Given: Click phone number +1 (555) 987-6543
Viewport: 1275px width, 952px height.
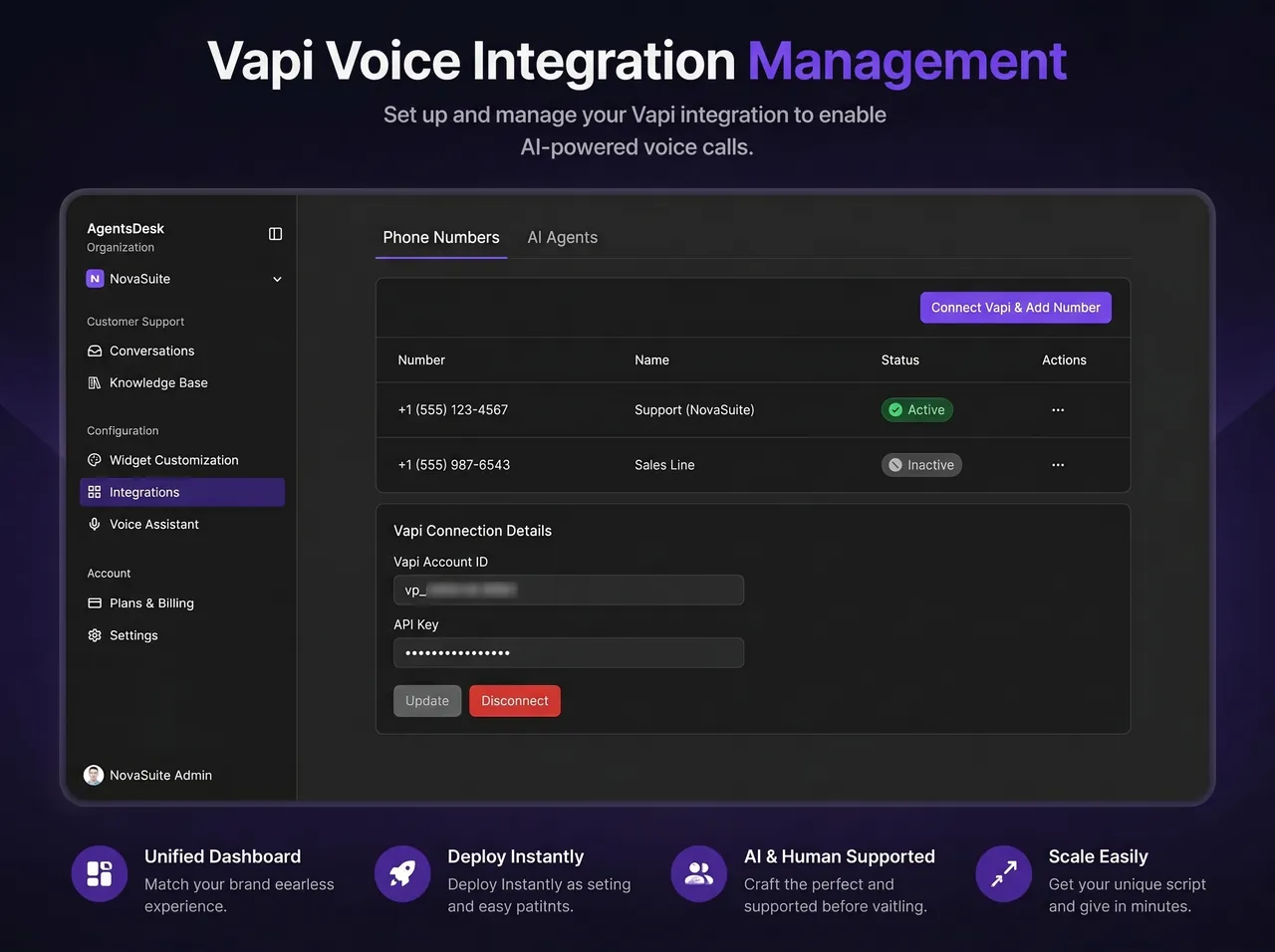Looking at the screenshot, I should click(x=454, y=465).
